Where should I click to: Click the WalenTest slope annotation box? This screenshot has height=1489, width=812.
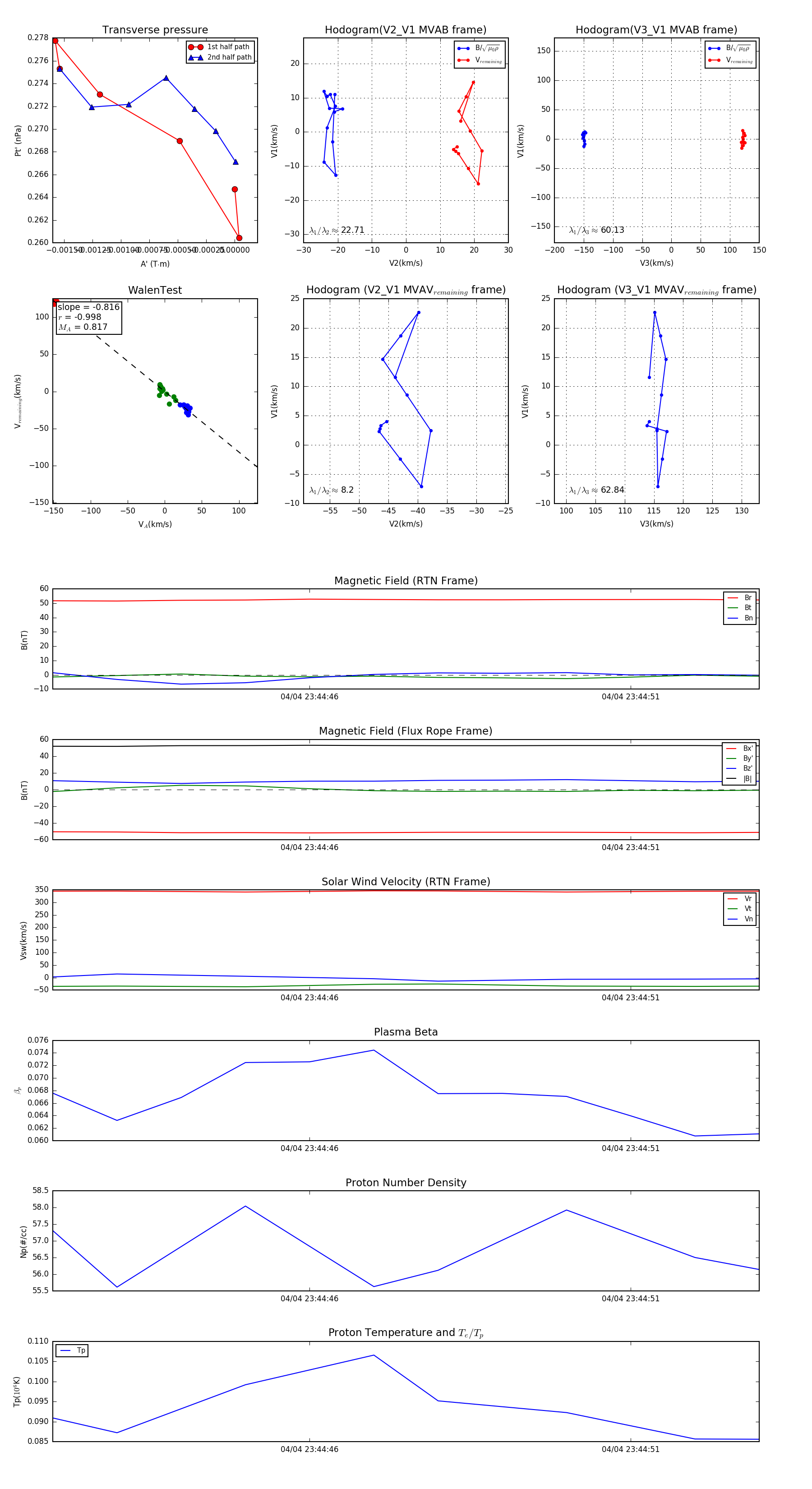point(88,317)
